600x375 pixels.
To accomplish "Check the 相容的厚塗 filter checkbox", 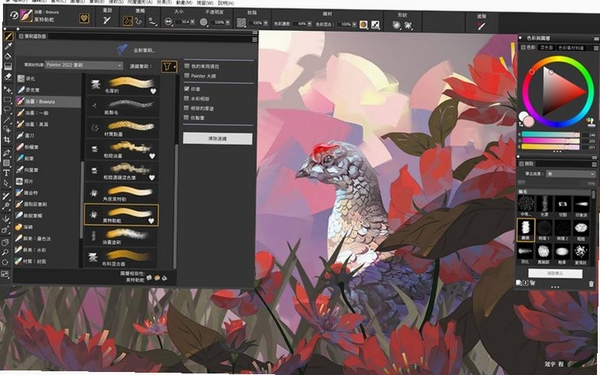I will 187,108.
